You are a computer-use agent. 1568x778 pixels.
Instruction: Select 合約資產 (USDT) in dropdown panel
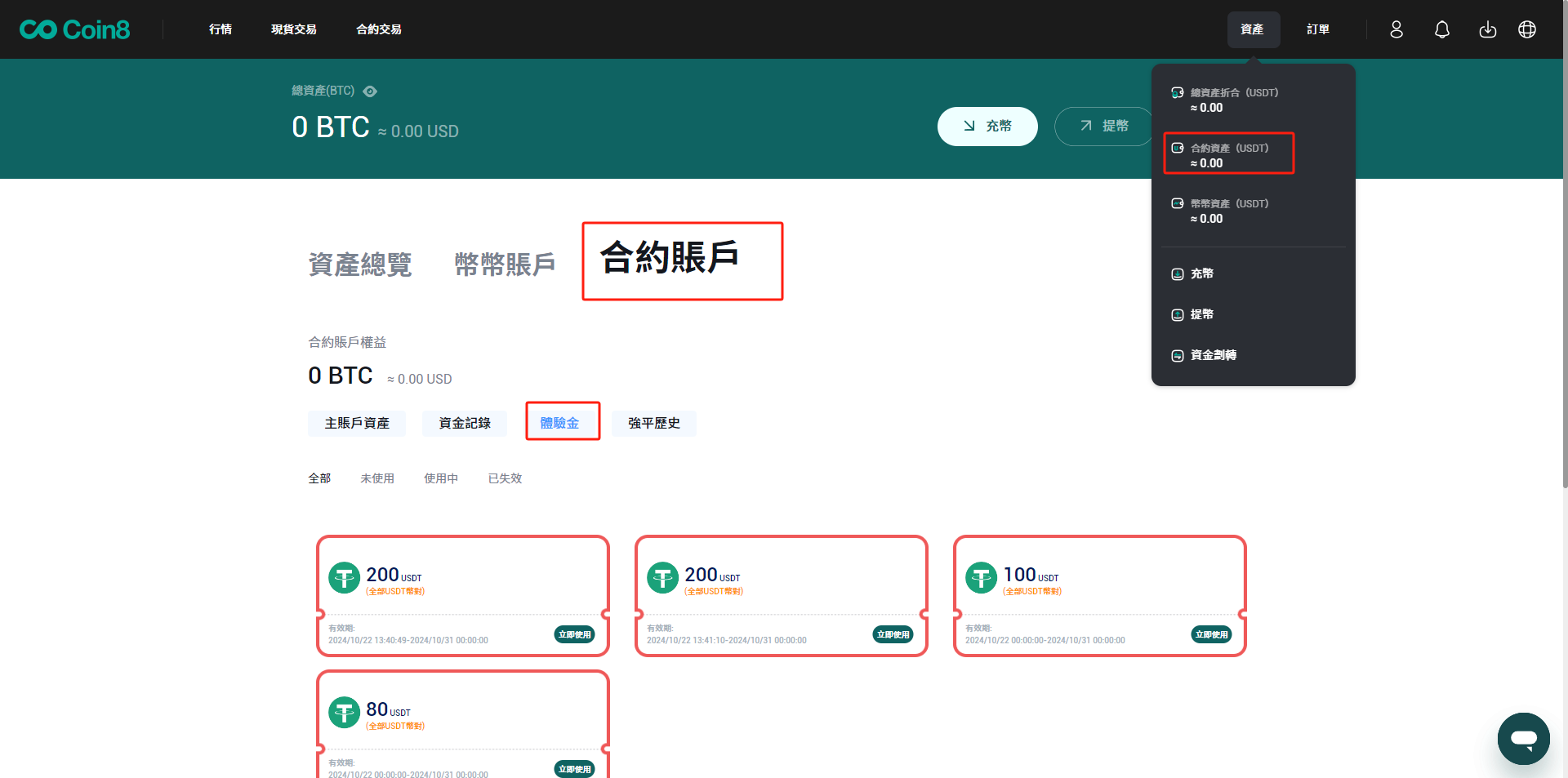pos(1228,153)
